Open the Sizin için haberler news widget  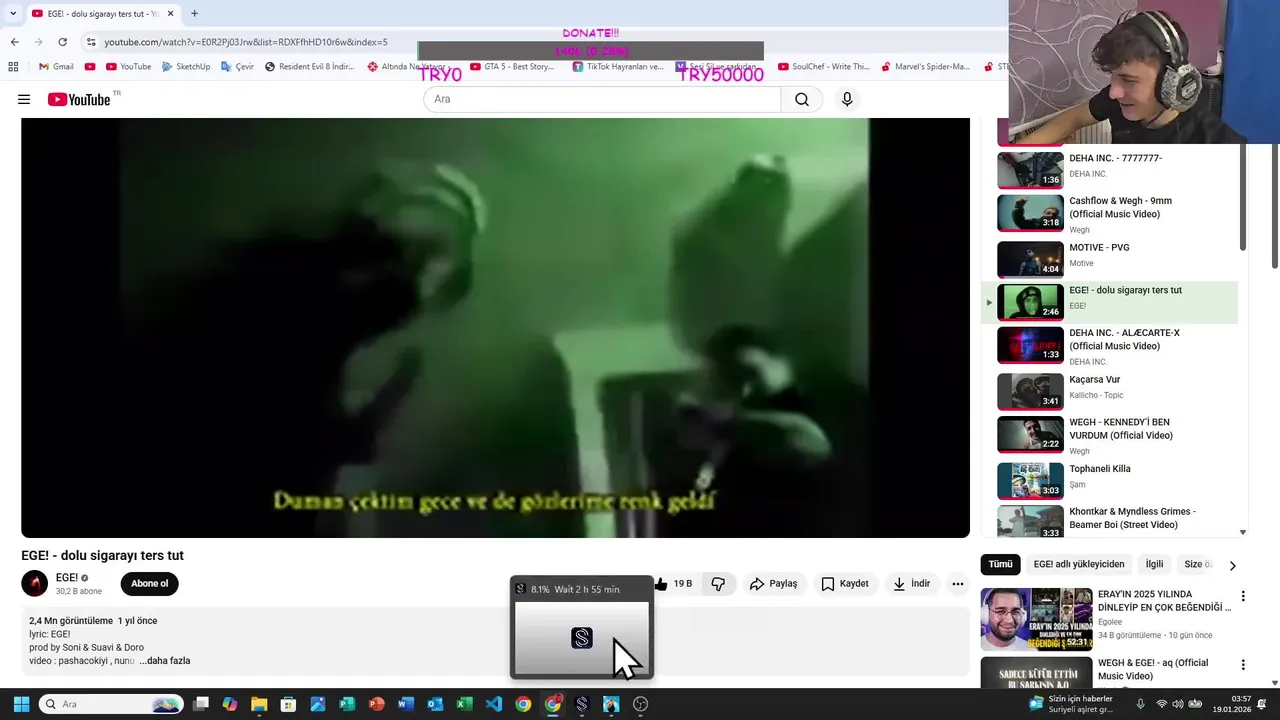click(1072, 704)
